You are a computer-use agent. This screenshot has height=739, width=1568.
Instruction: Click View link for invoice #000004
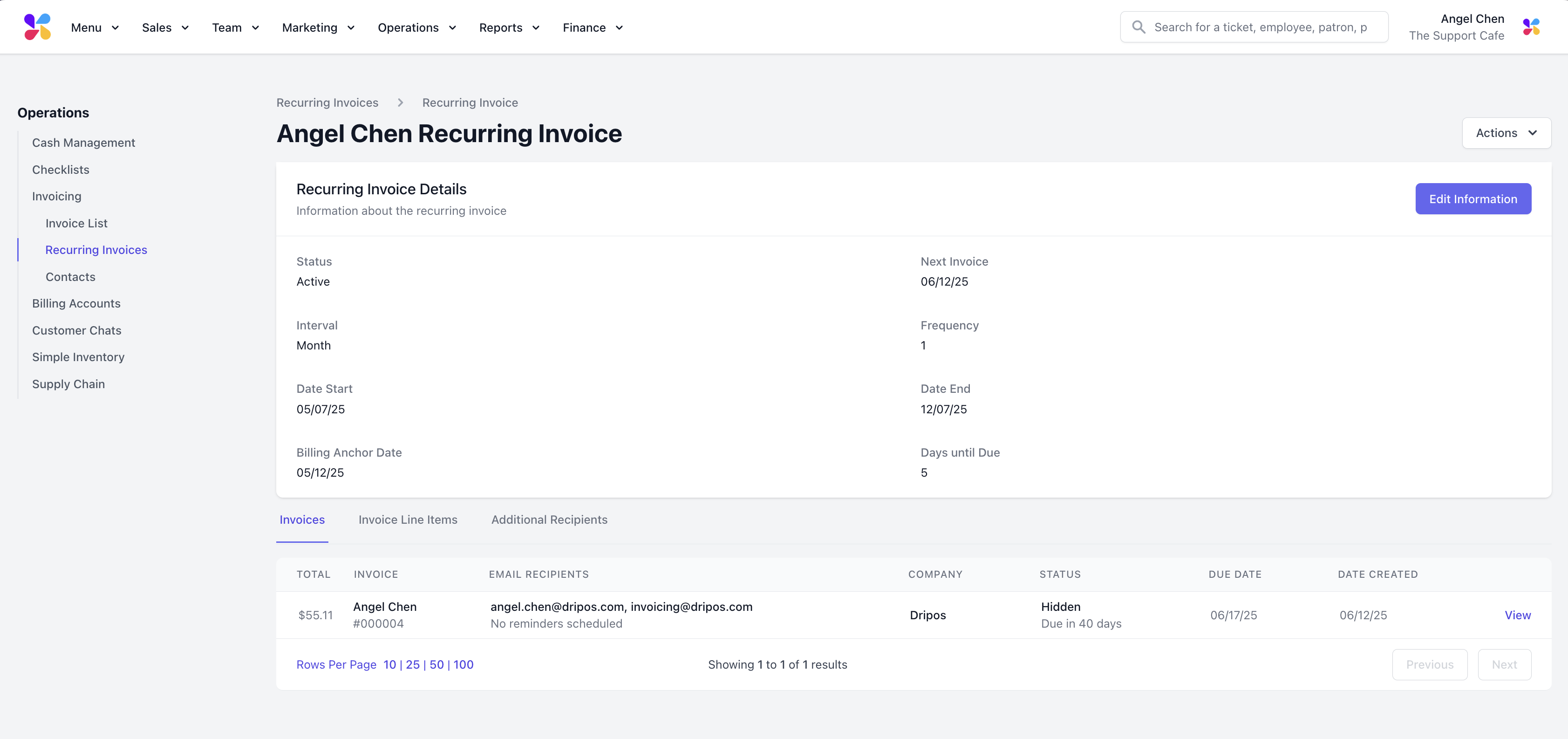pos(1517,615)
